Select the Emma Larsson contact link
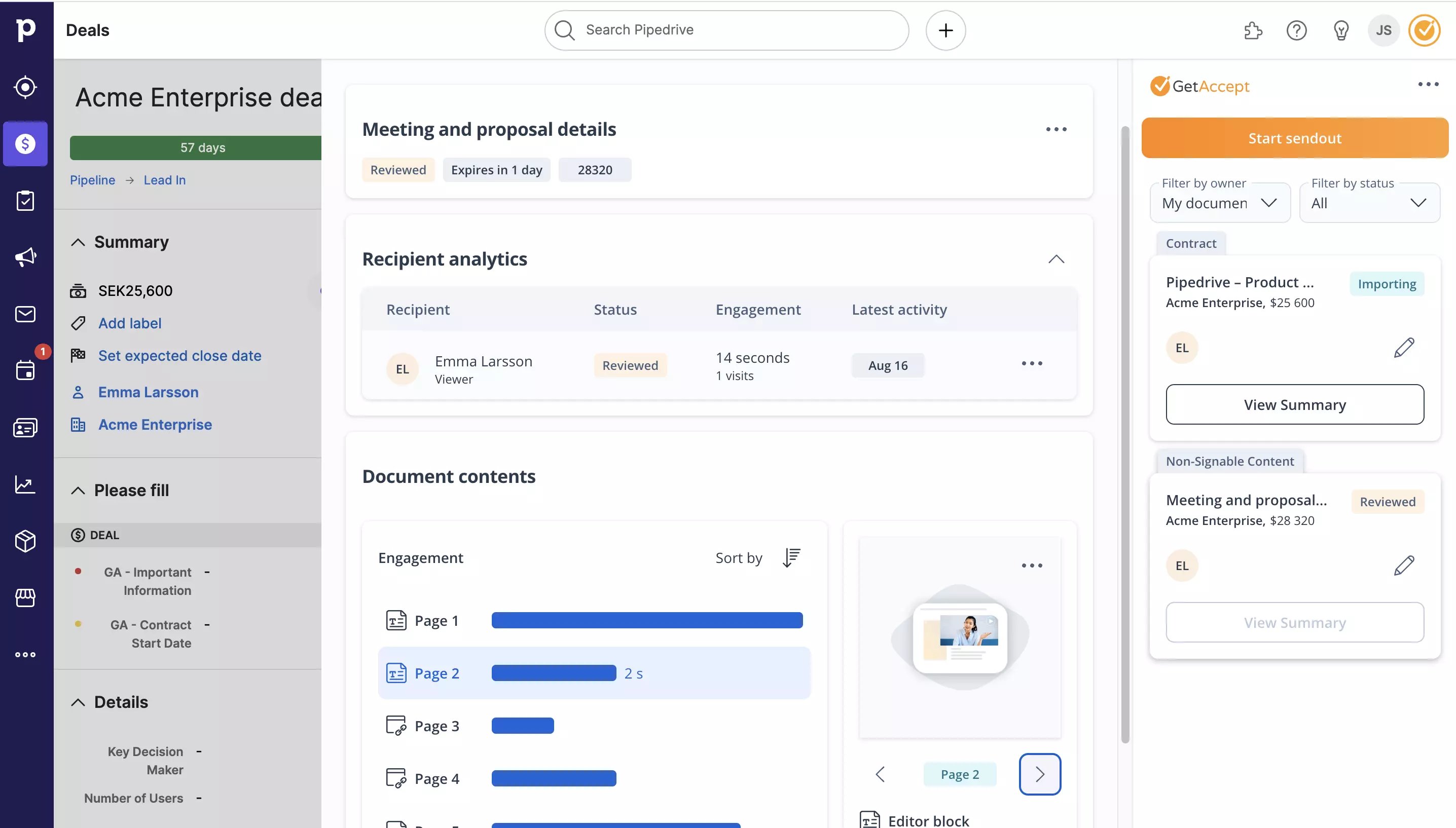 click(148, 392)
